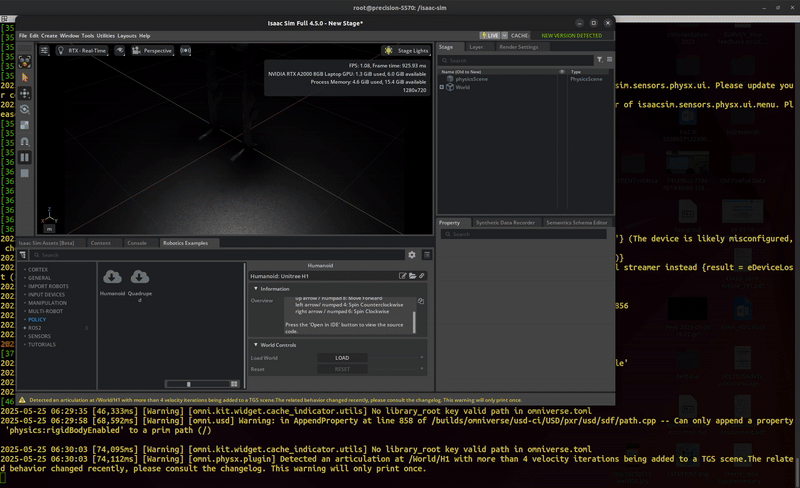
Task: Adjust the thumbnail size slider
Action: pos(189,383)
